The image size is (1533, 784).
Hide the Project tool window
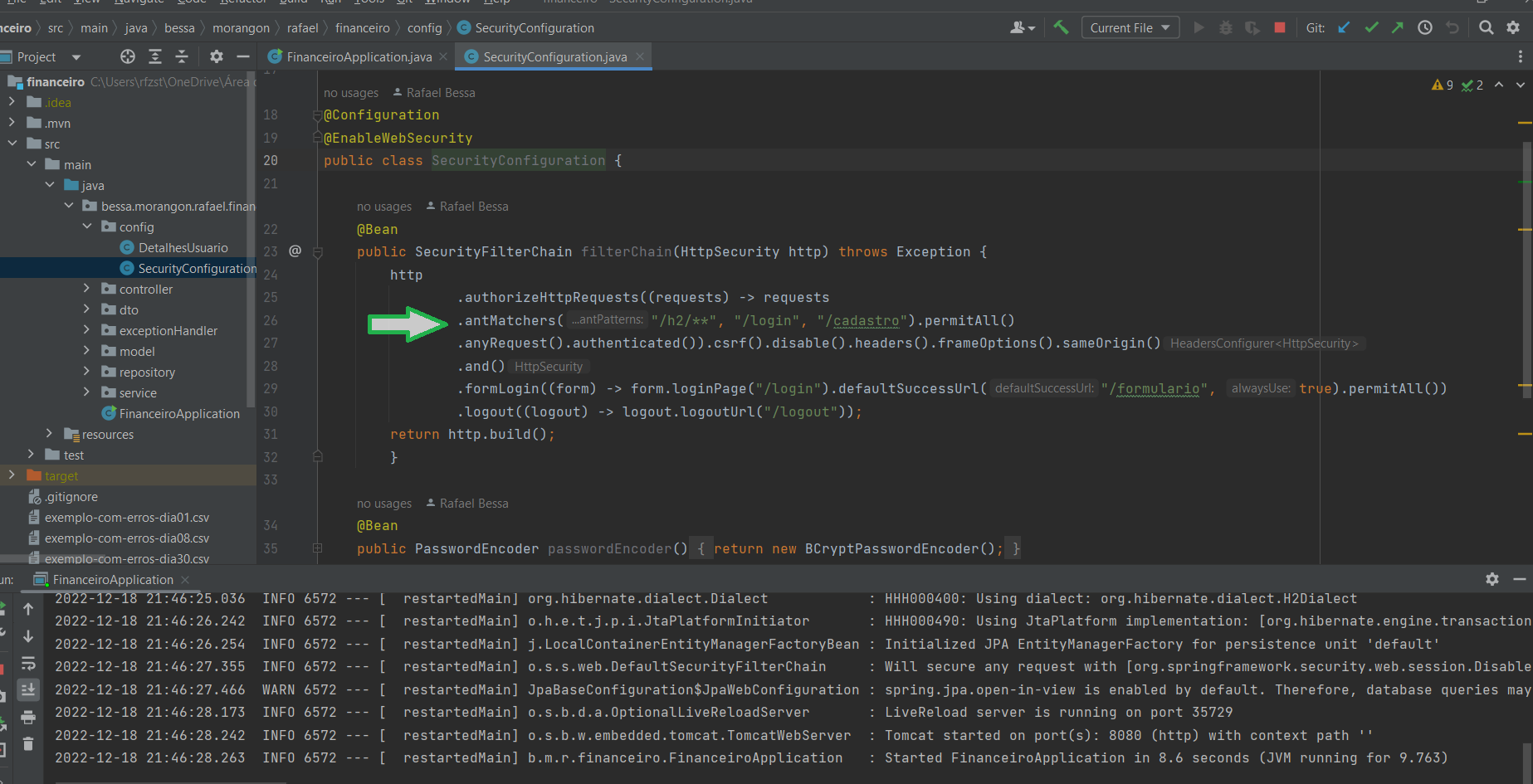[243, 56]
